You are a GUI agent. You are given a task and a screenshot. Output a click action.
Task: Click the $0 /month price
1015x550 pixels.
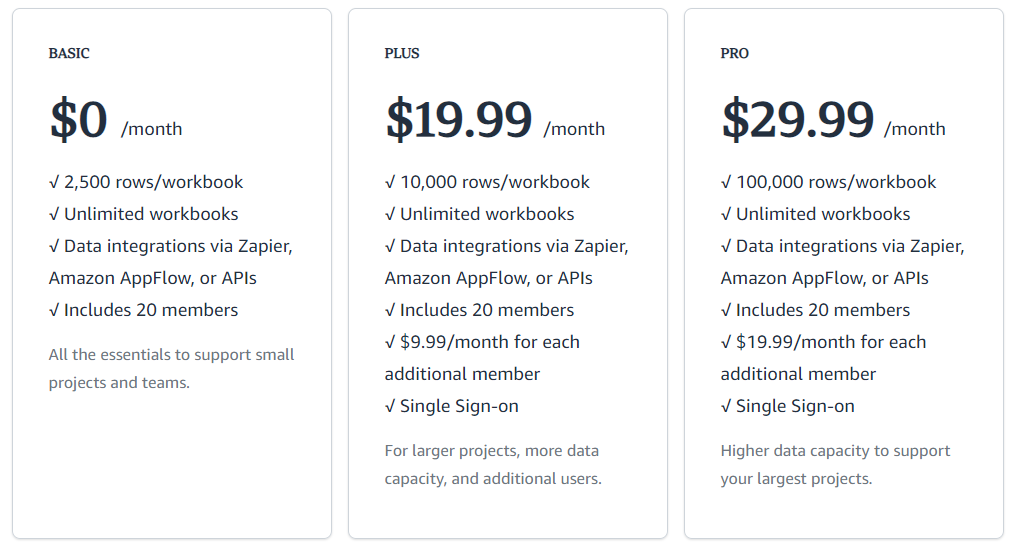(115, 121)
